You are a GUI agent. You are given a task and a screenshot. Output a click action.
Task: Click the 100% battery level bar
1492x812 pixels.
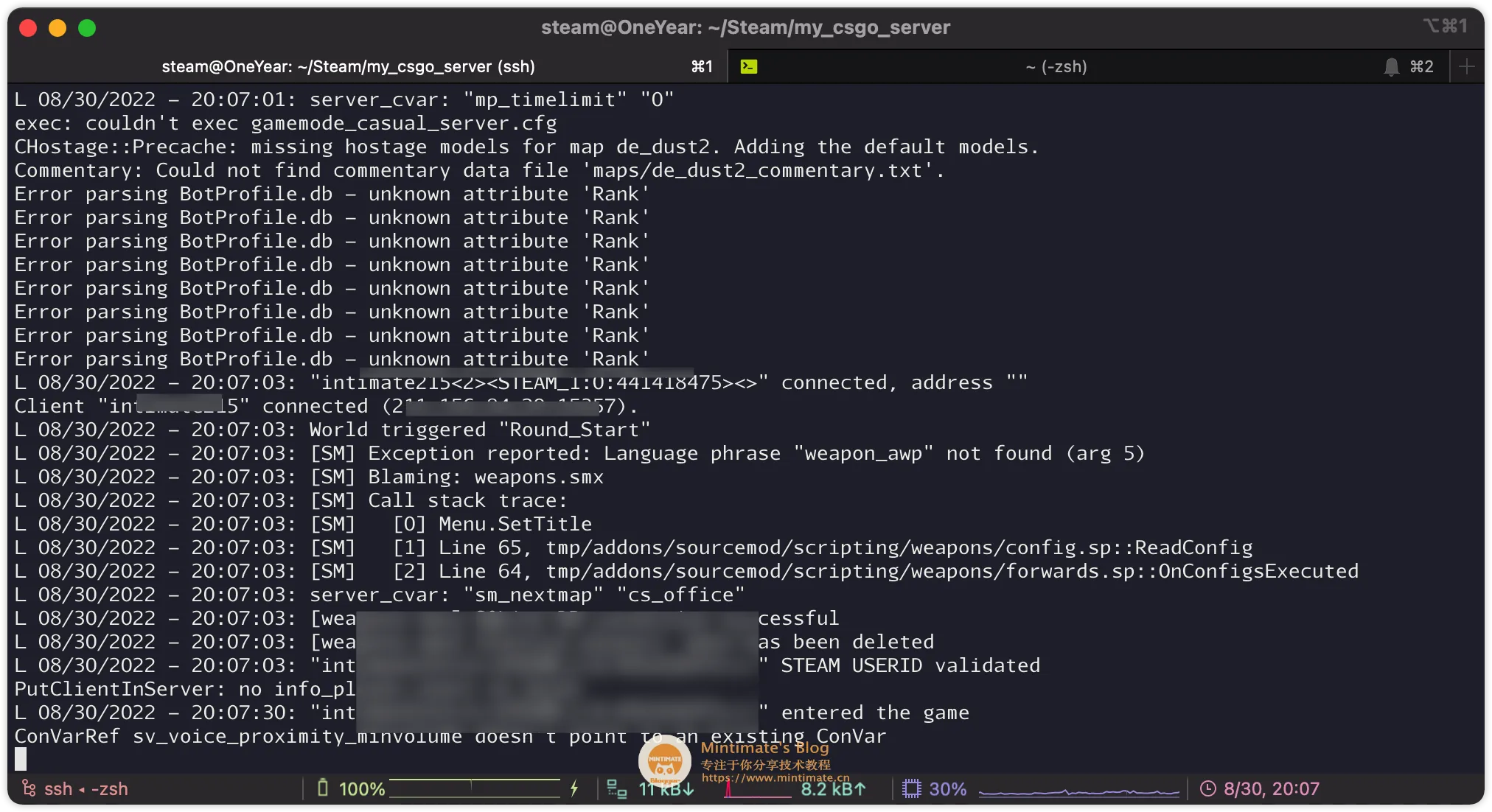(474, 788)
